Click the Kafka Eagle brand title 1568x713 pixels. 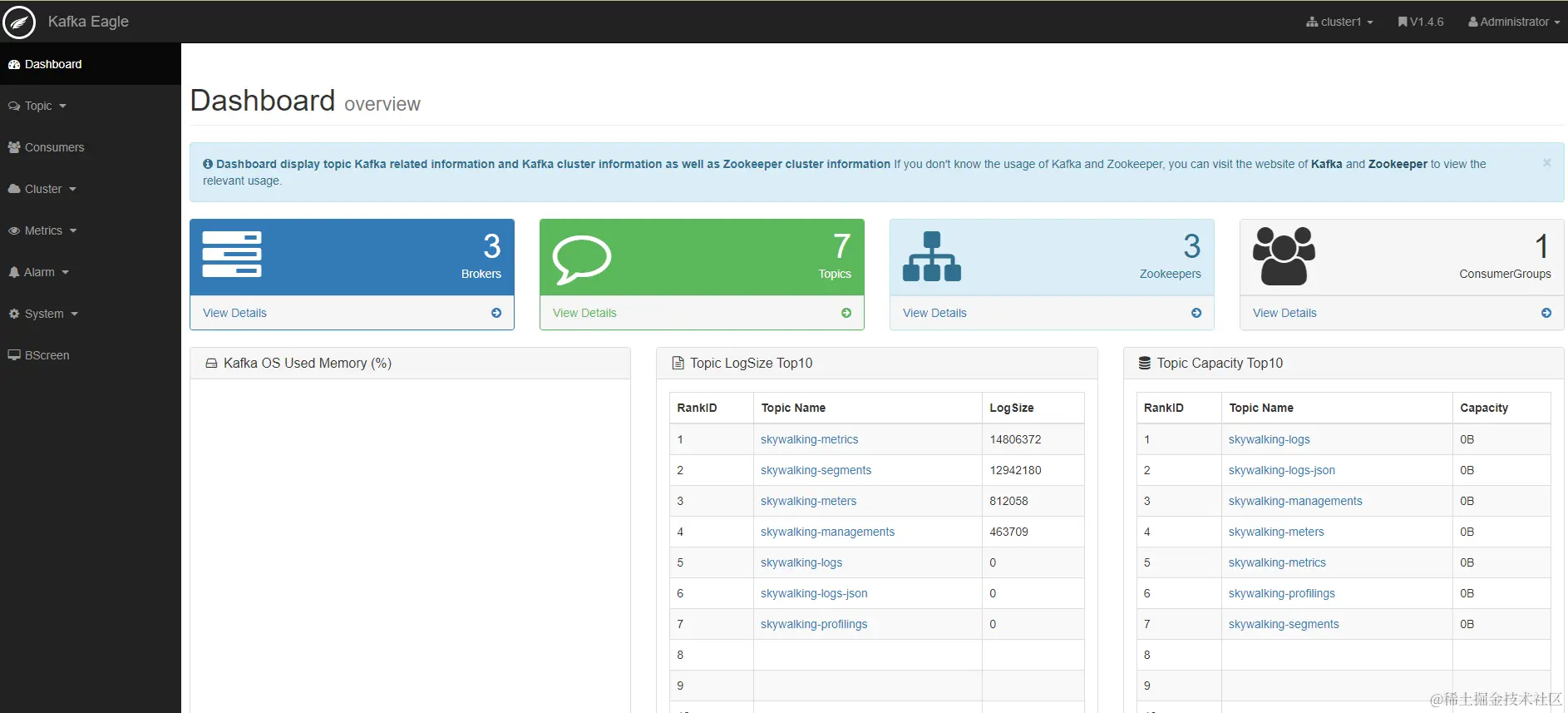[x=88, y=22]
